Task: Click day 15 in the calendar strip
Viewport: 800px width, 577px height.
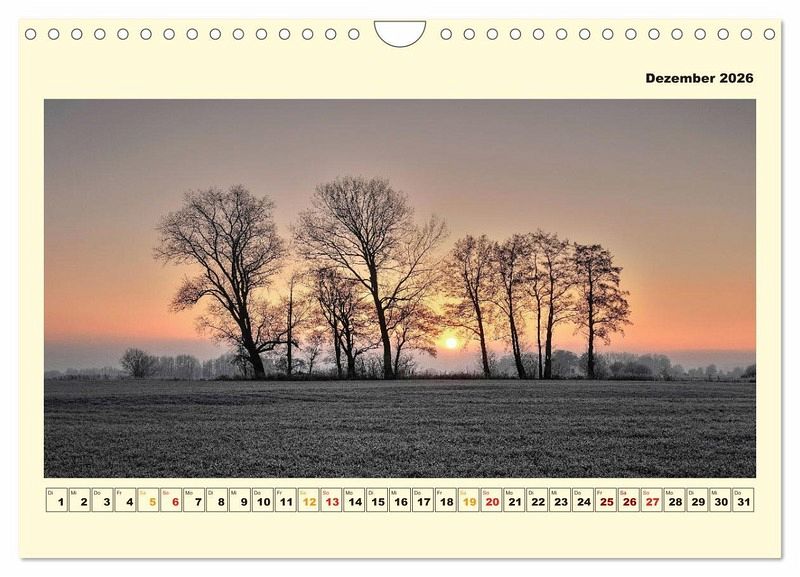Action: pos(377,500)
